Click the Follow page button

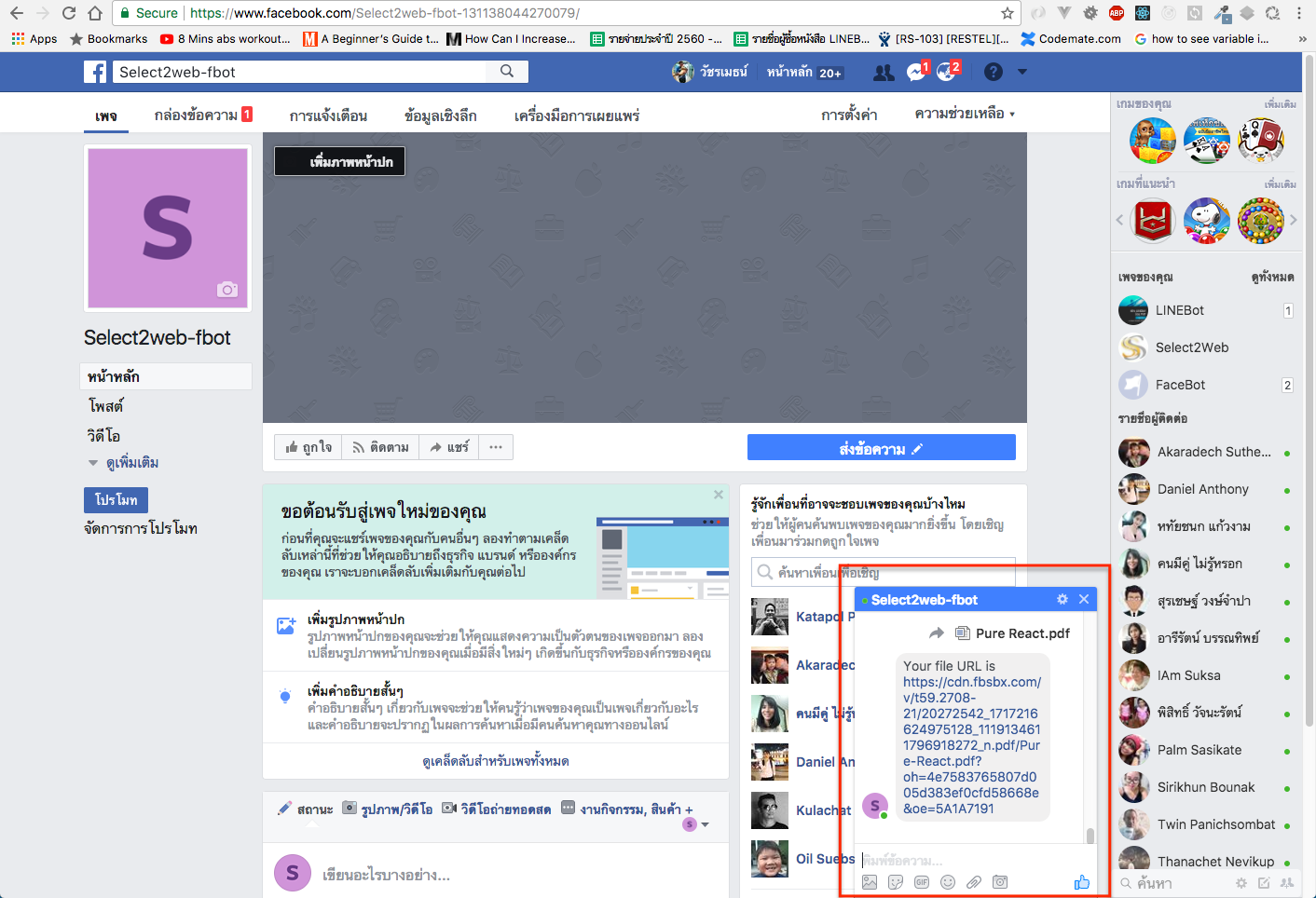[x=380, y=447]
